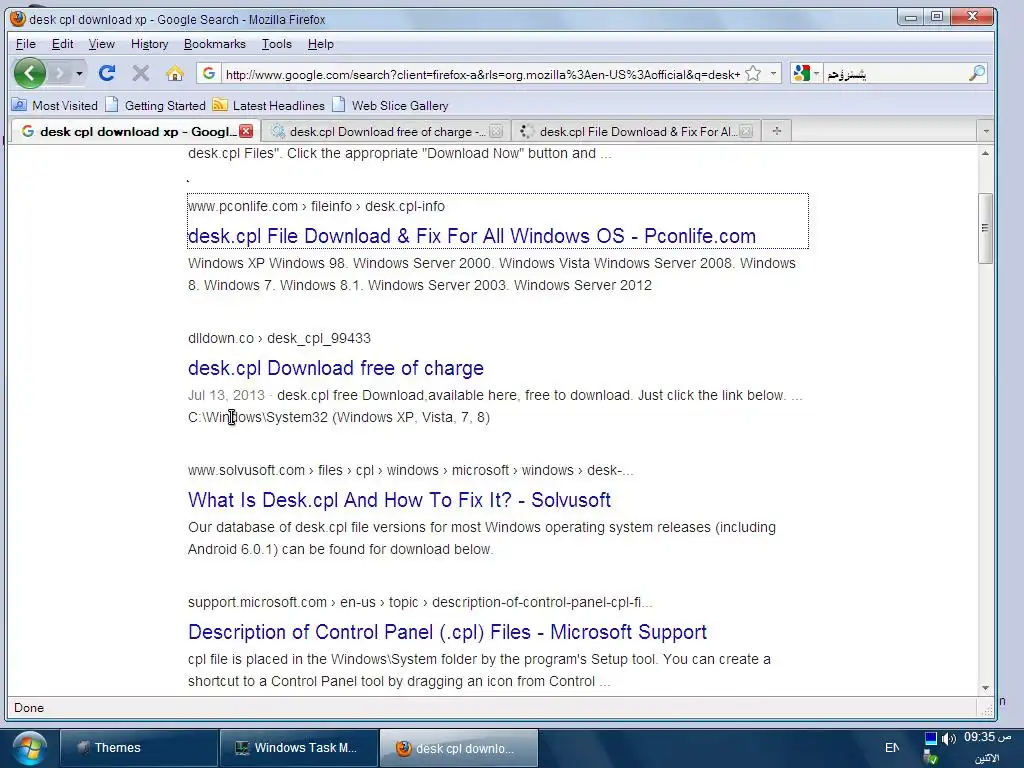Screen dimensions: 1024x768
Task: Click the scrollbar up arrow
Action: click(985, 153)
